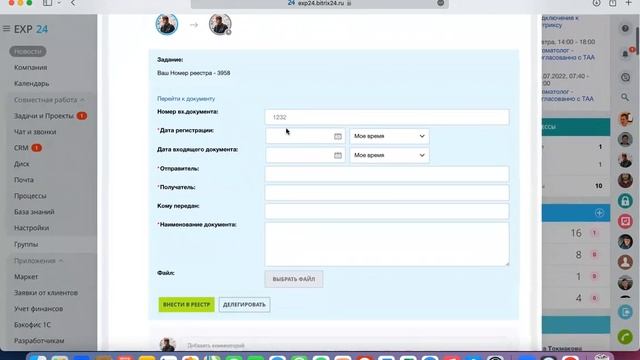Open Группы menu item

pyautogui.click(x=26, y=244)
